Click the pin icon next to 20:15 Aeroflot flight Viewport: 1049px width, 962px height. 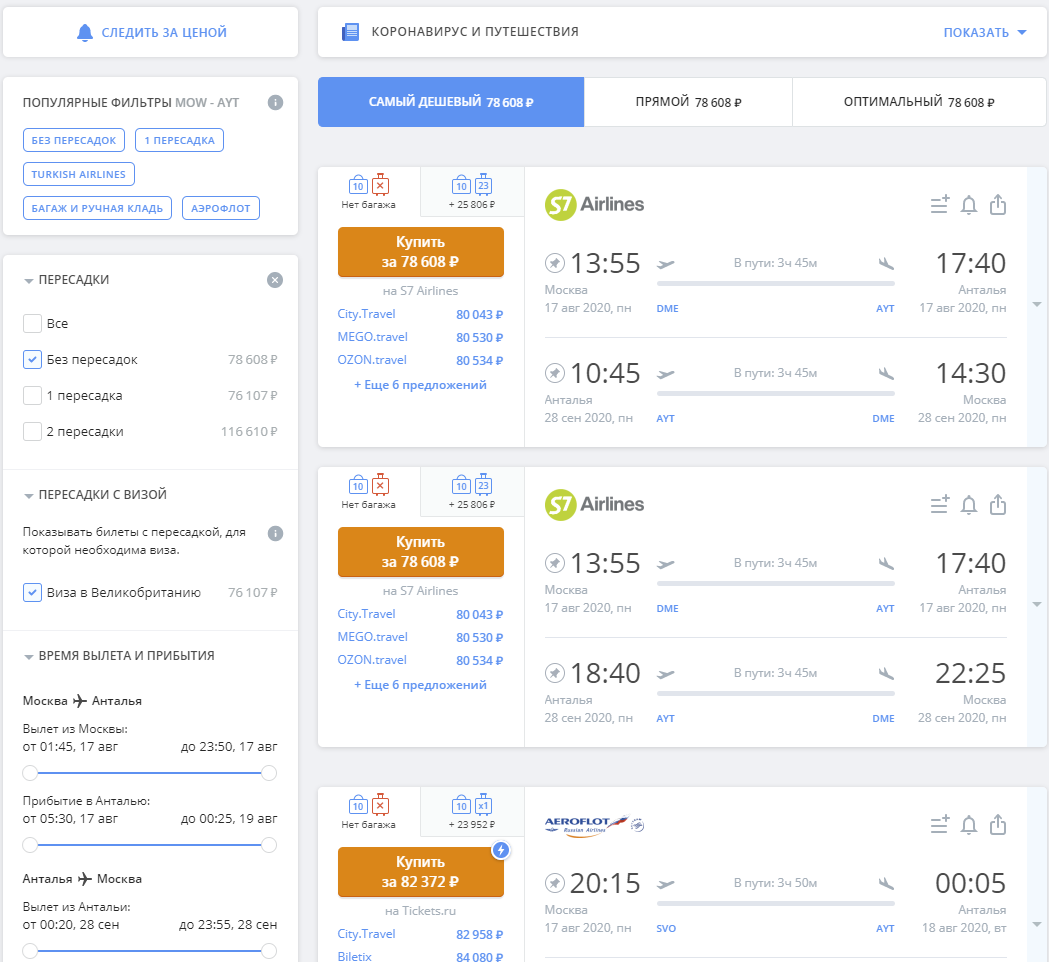[x=555, y=883]
